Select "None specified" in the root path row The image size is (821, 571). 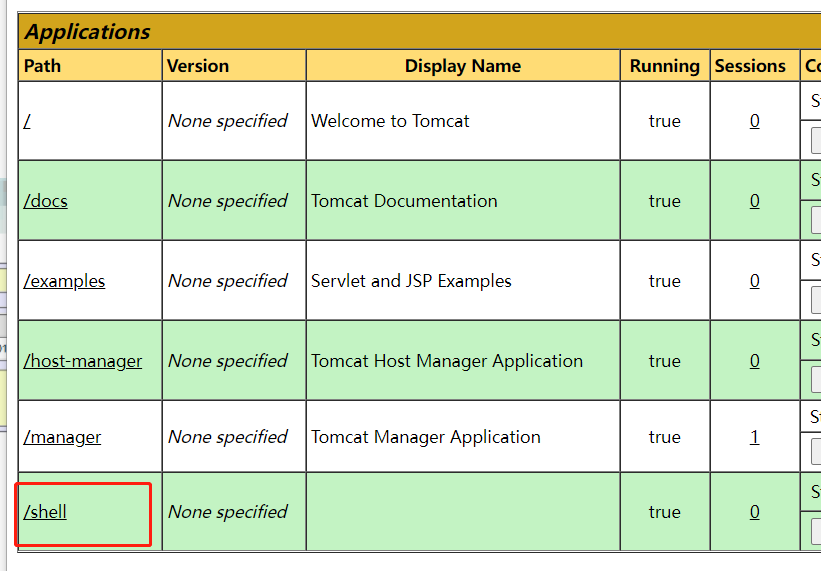point(228,121)
